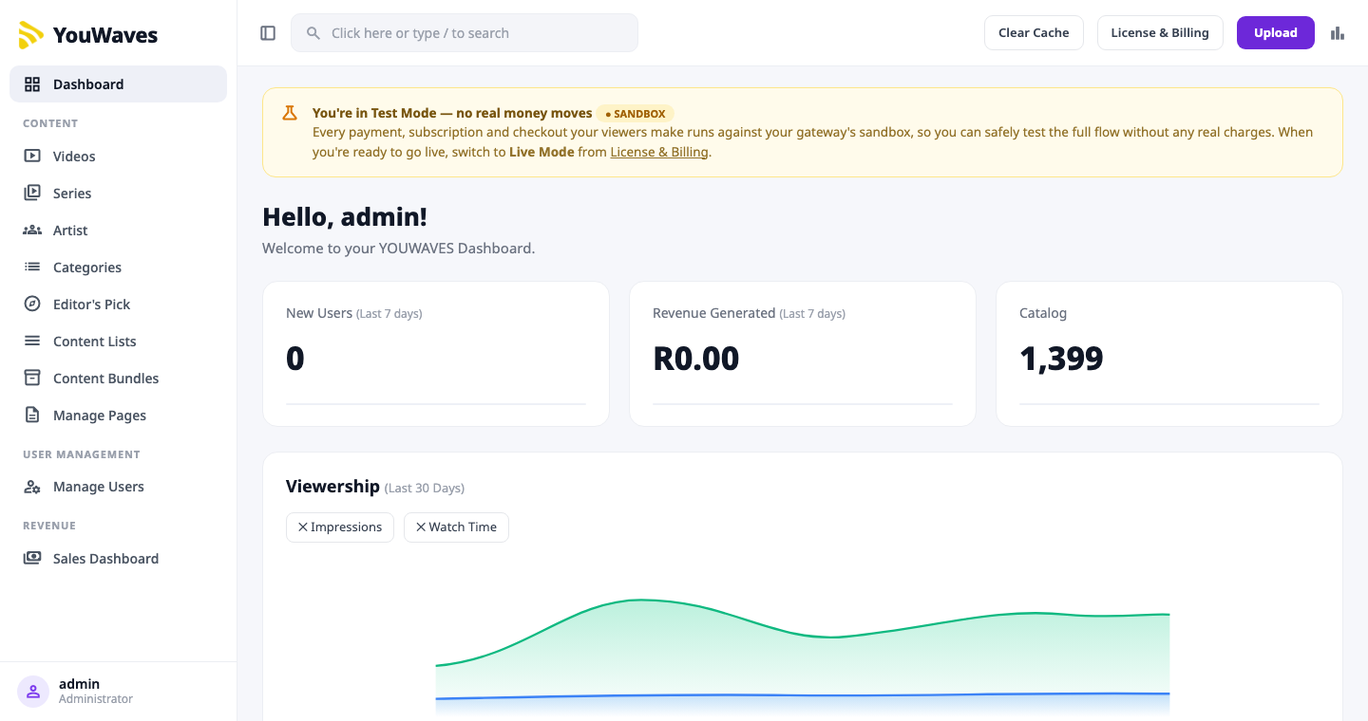Click the R0.00 revenue value
1368x721 pixels.
coord(696,358)
